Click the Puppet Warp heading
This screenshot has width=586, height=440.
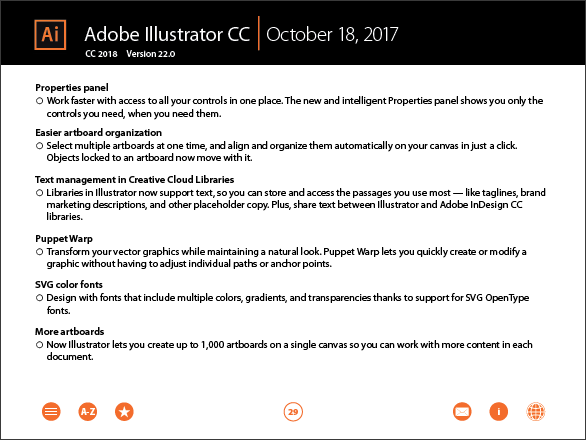pyautogui.click(x=64, y=239)
